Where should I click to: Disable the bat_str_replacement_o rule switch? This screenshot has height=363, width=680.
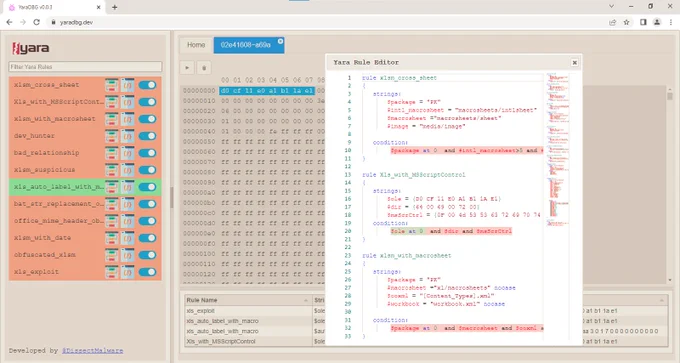[x=147, y=204]
